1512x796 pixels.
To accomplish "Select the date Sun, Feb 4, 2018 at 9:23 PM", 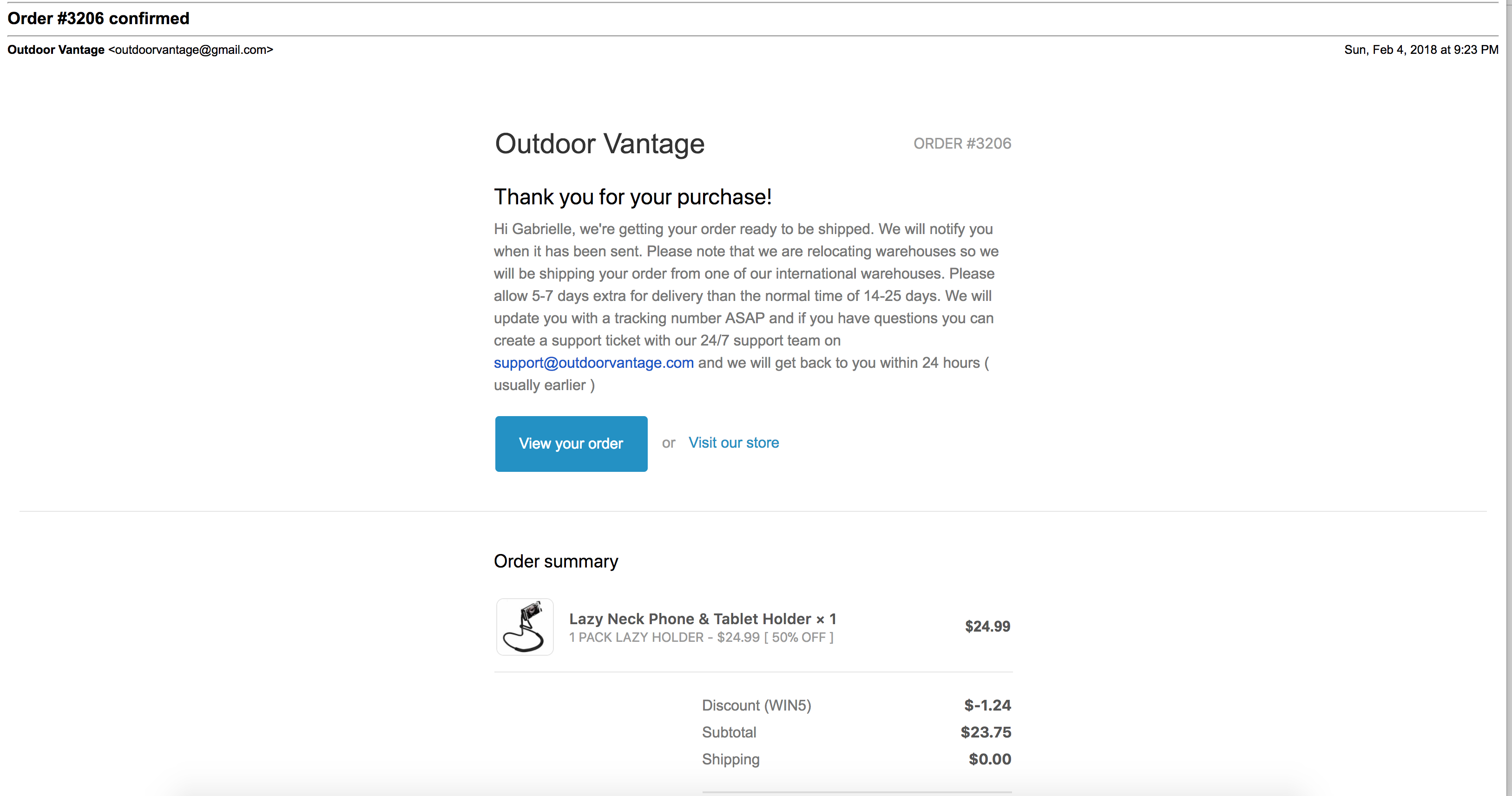I will click(x=1421, y=50).
